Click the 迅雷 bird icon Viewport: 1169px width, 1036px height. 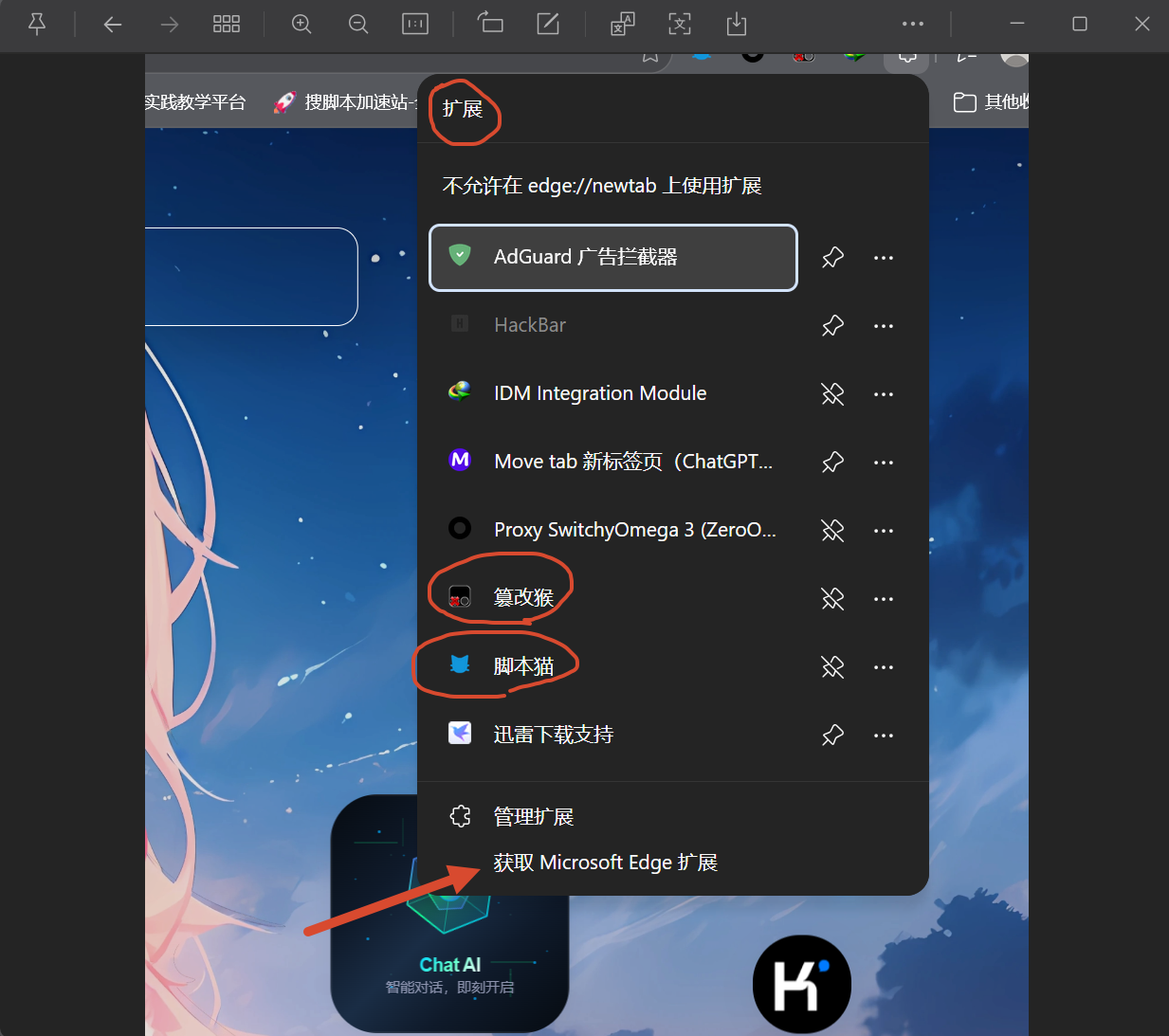pos(460,733)
